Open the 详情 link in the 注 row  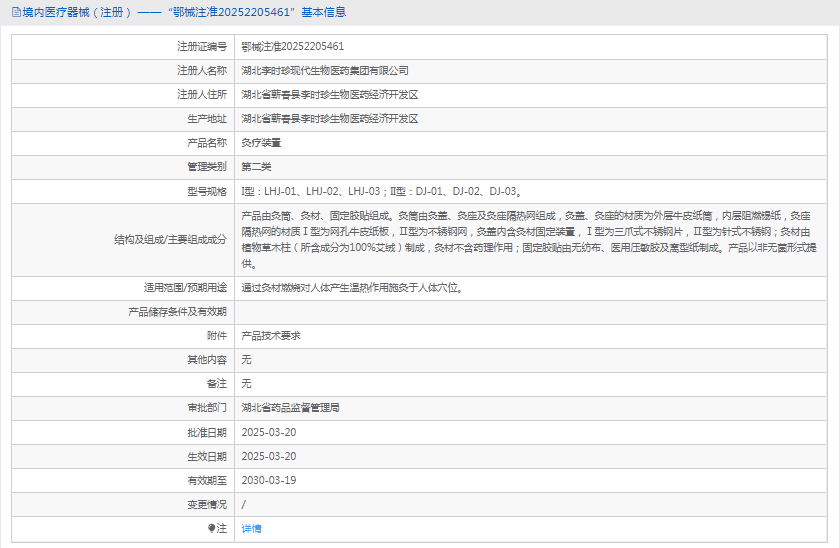tap(251, 529)
